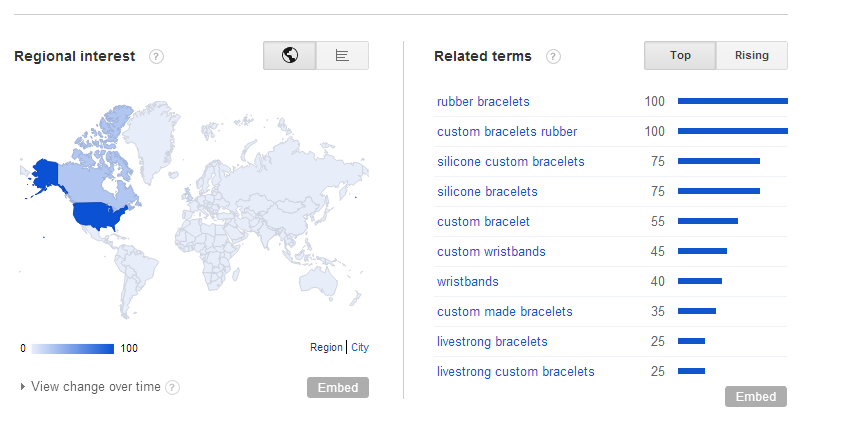
Task: Switch map breakdown to City
Action: pyautogui.click(x=360, y=347)
